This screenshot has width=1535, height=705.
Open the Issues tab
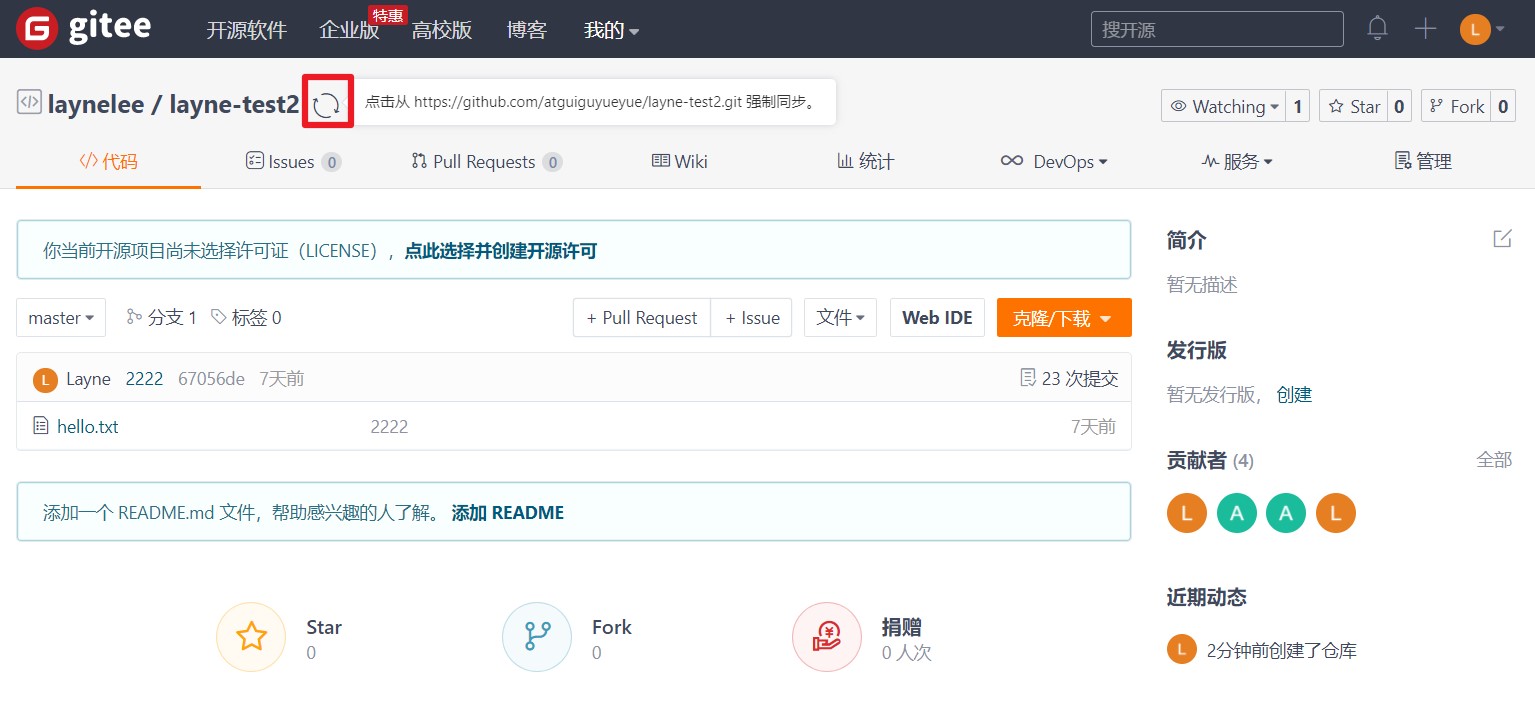tap(293, 161)
